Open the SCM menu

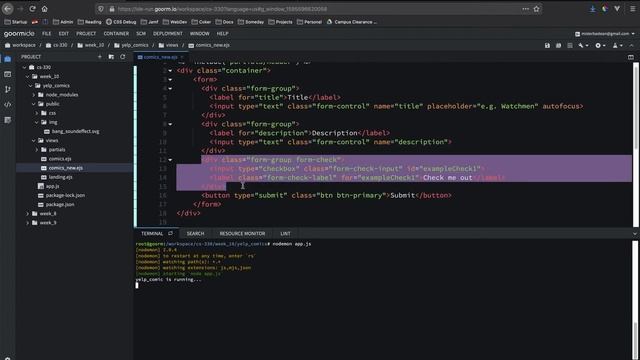coord(141,33)
